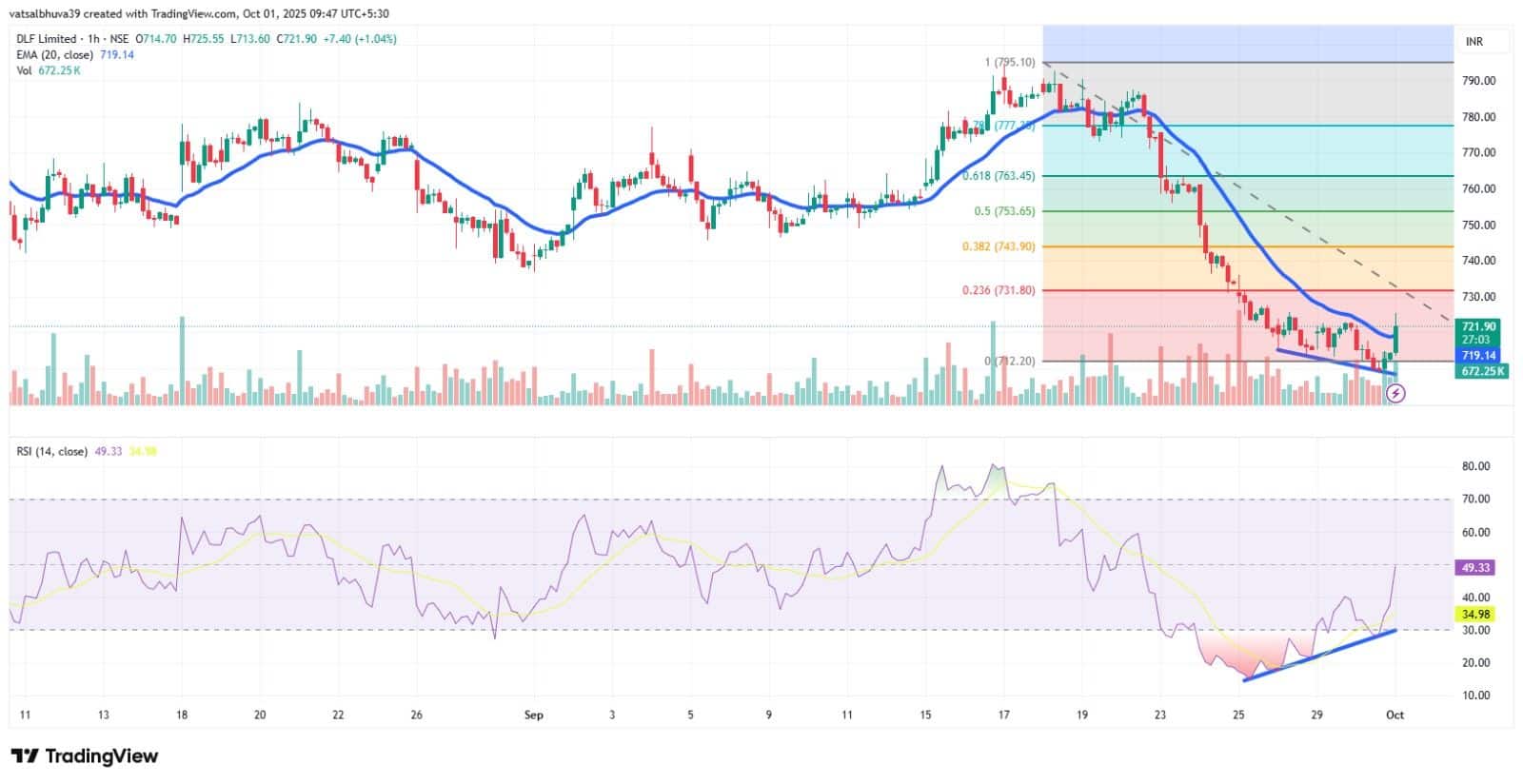Click the 0.5 (753.65) Fibonacci label
The width and height of the screenshot is (1523, 784).
click(1003, 211)
